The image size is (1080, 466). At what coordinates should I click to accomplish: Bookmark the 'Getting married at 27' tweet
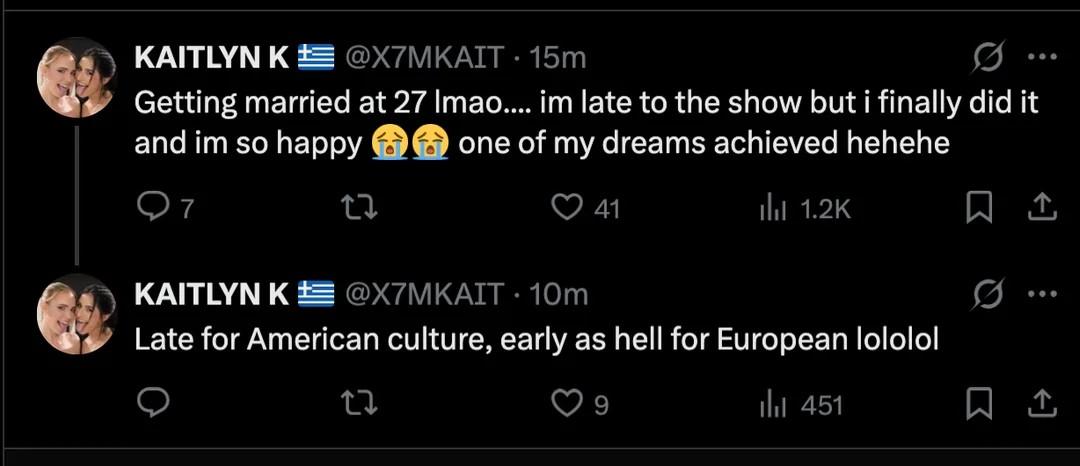(979, 207)
